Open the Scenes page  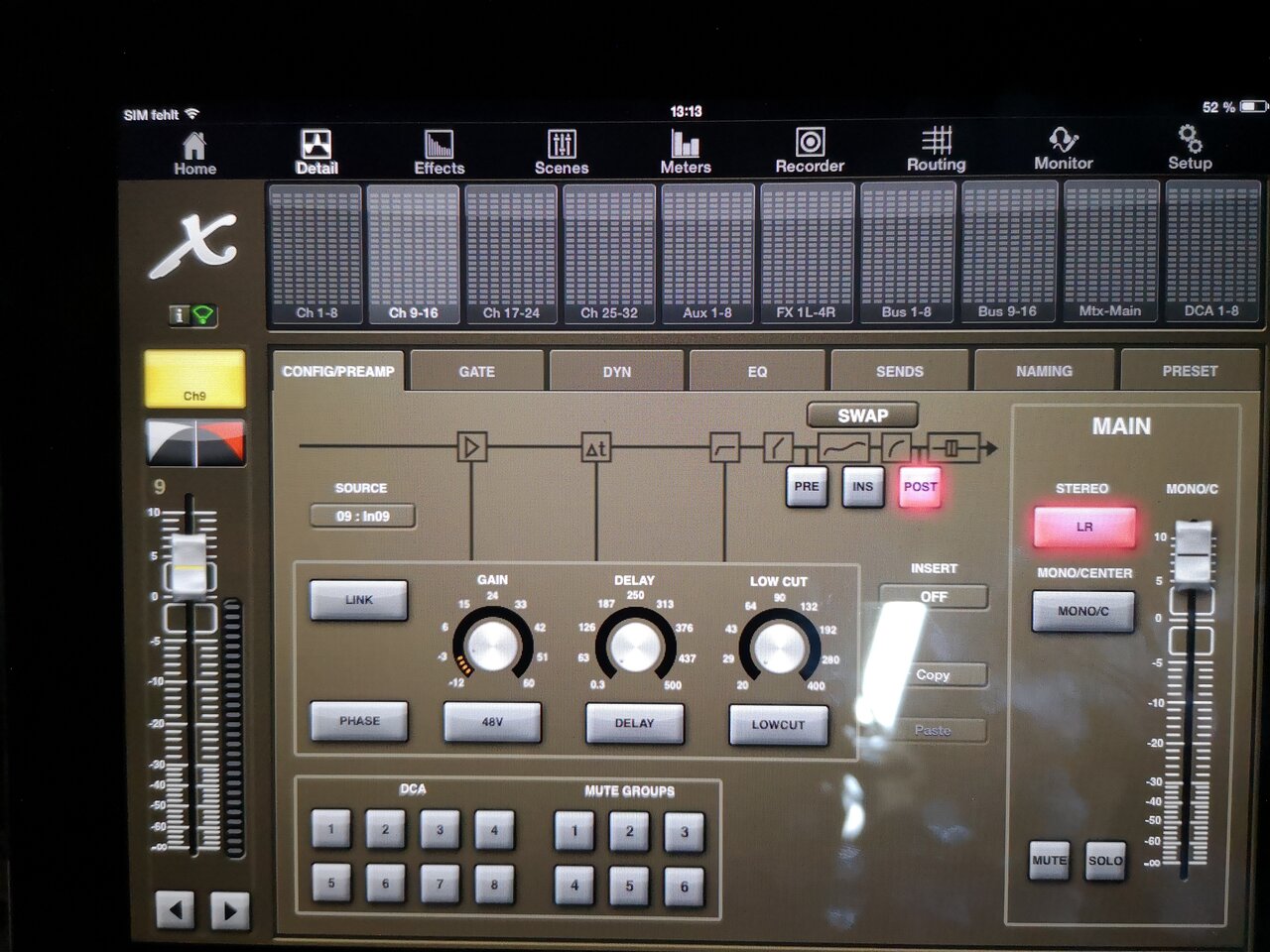pyautogui.click(x=562, y=153)
